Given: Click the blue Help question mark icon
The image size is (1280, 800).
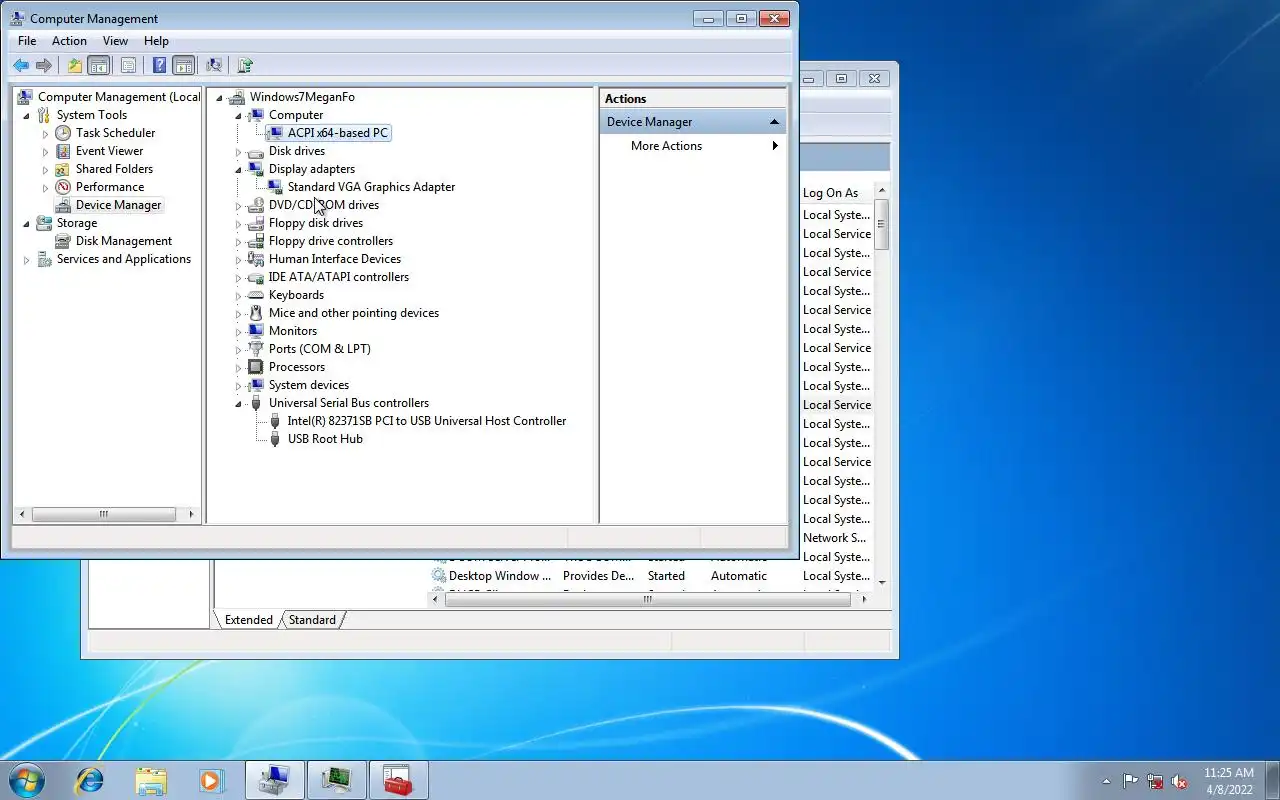Looking at the screenshot, I should (159, 66).
